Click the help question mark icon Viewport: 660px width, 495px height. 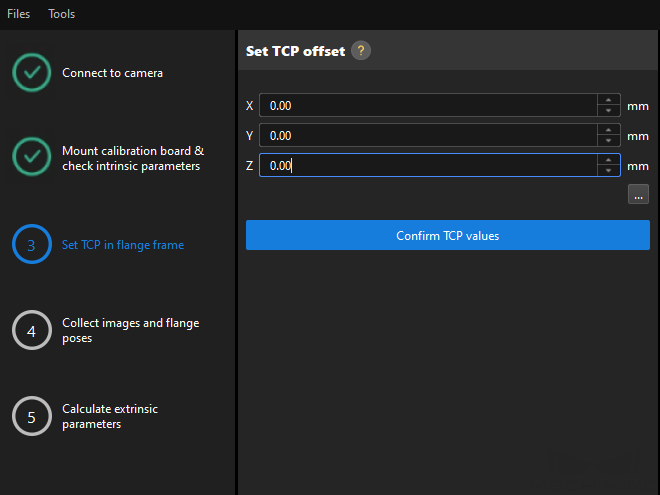(361, 51)
